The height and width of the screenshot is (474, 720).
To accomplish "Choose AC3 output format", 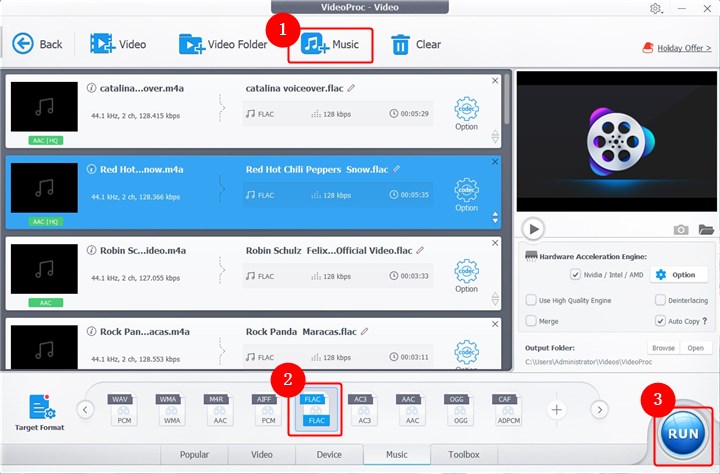I will (x=364, y=409).
